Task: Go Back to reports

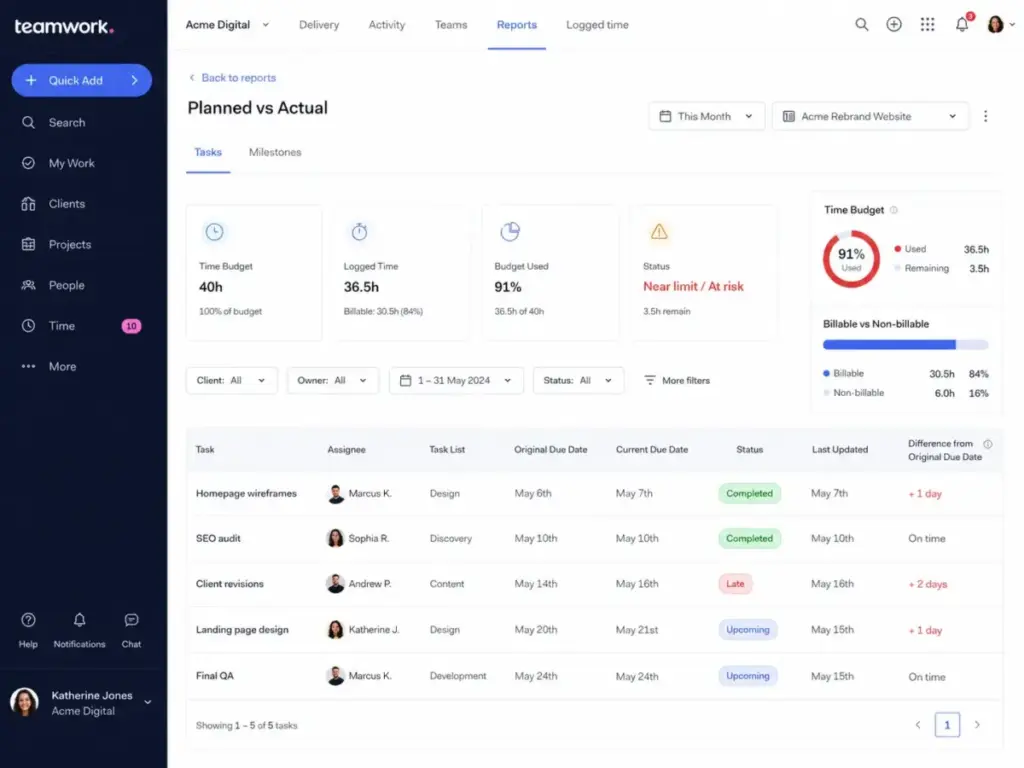Action: 232,78
